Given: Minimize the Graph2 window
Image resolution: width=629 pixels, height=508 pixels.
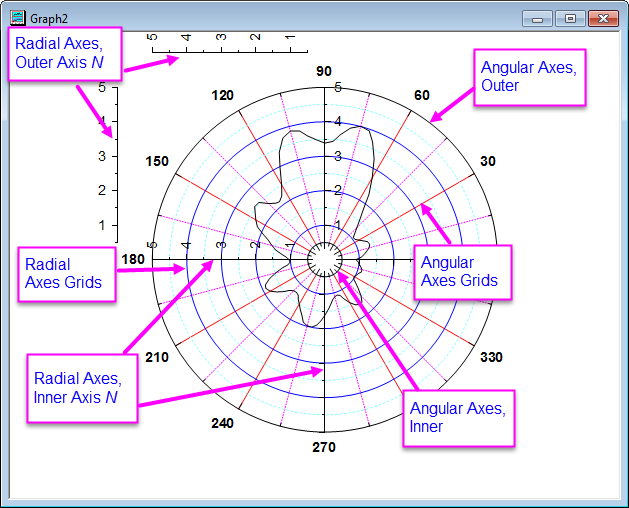Looking at the screenshot, I should [538, 18].
